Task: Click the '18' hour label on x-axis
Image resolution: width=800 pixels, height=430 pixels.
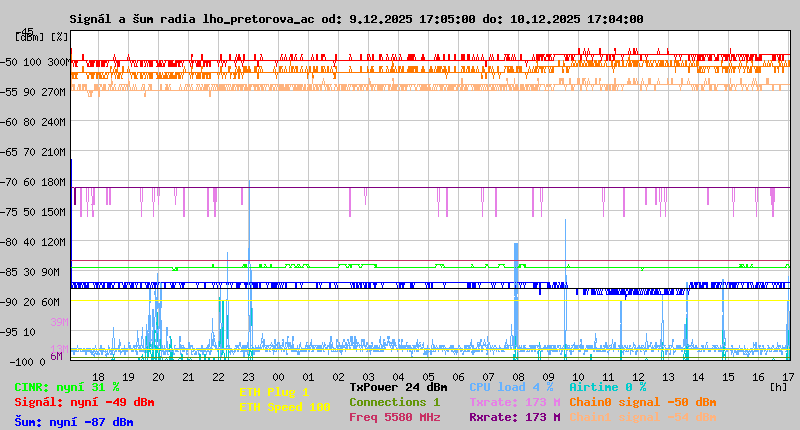Action: 98,377
